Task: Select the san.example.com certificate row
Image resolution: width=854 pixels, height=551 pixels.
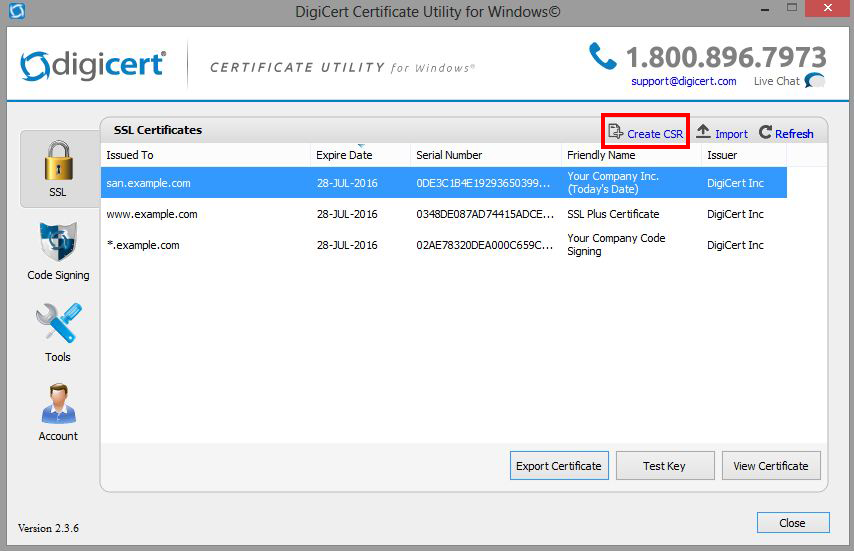Action: click(444, 182)
